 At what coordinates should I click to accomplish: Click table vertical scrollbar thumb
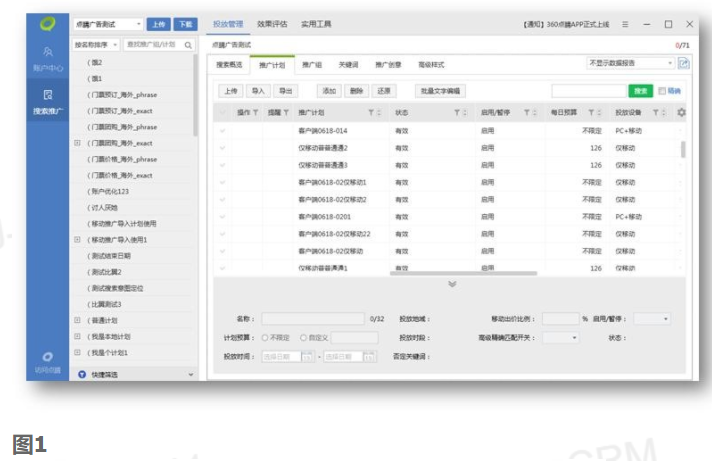683,149
